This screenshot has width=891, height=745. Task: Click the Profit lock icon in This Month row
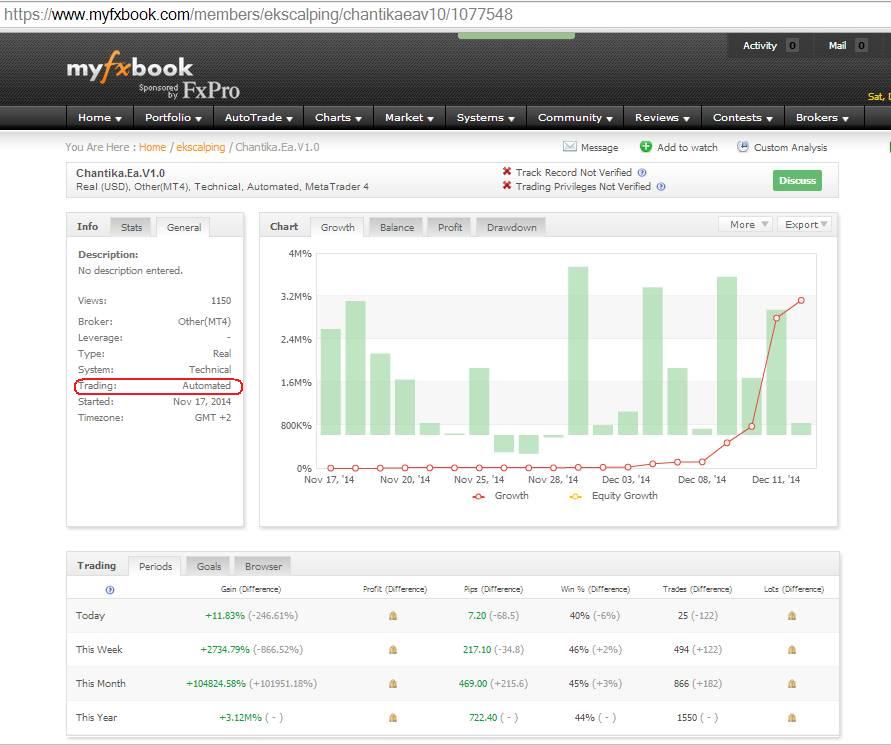[x=393, y=684]
